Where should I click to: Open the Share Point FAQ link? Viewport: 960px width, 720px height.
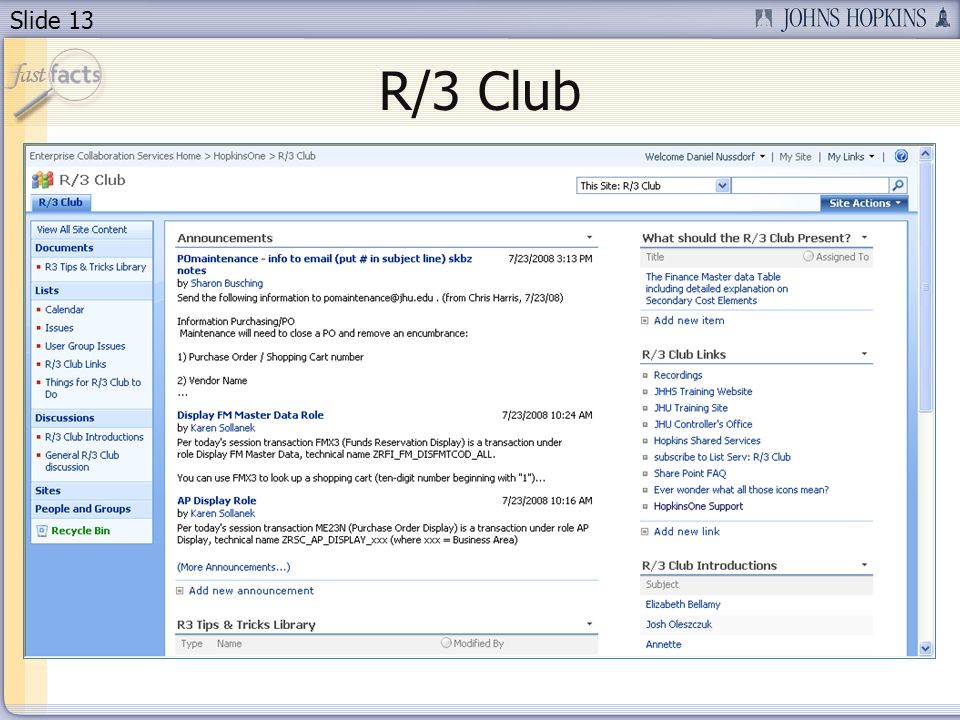click(x=690, y=474)
